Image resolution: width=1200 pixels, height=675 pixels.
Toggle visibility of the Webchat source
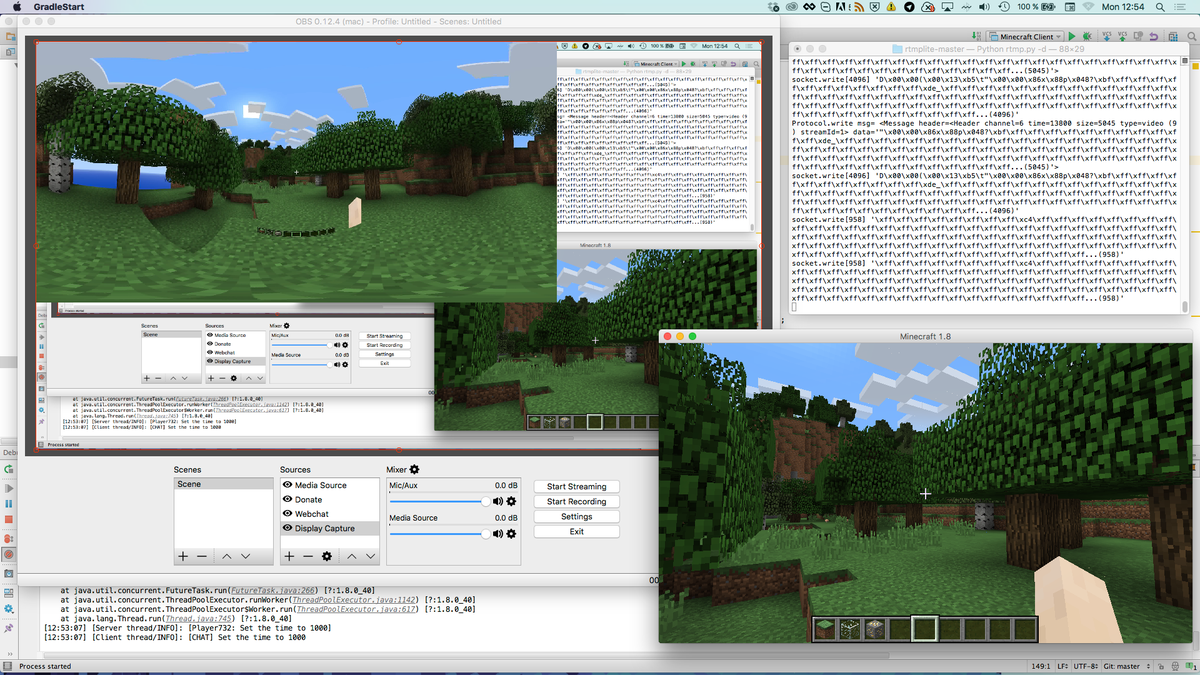click(x=288, y=513)
